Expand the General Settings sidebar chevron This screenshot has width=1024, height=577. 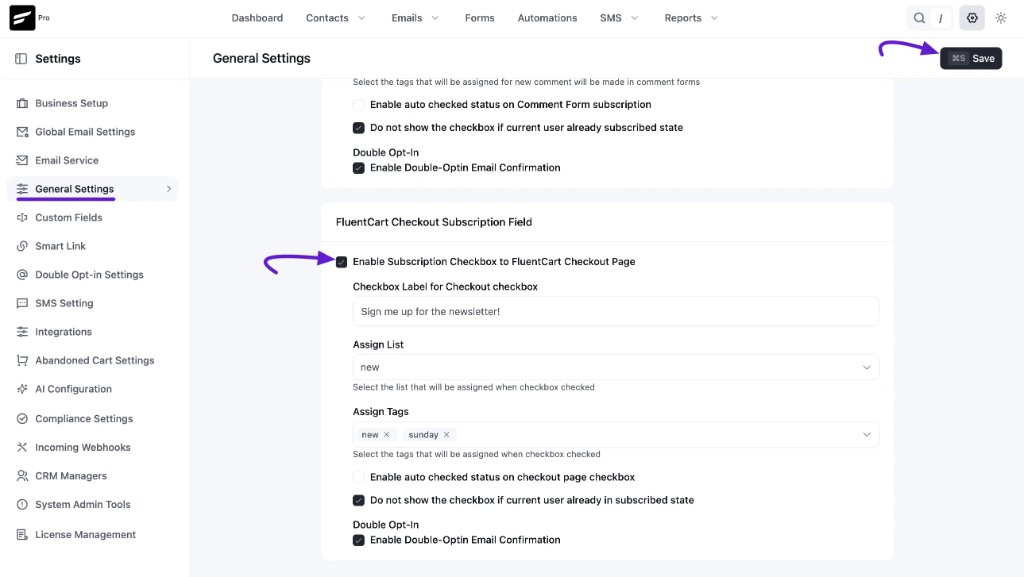coord(168,189)
